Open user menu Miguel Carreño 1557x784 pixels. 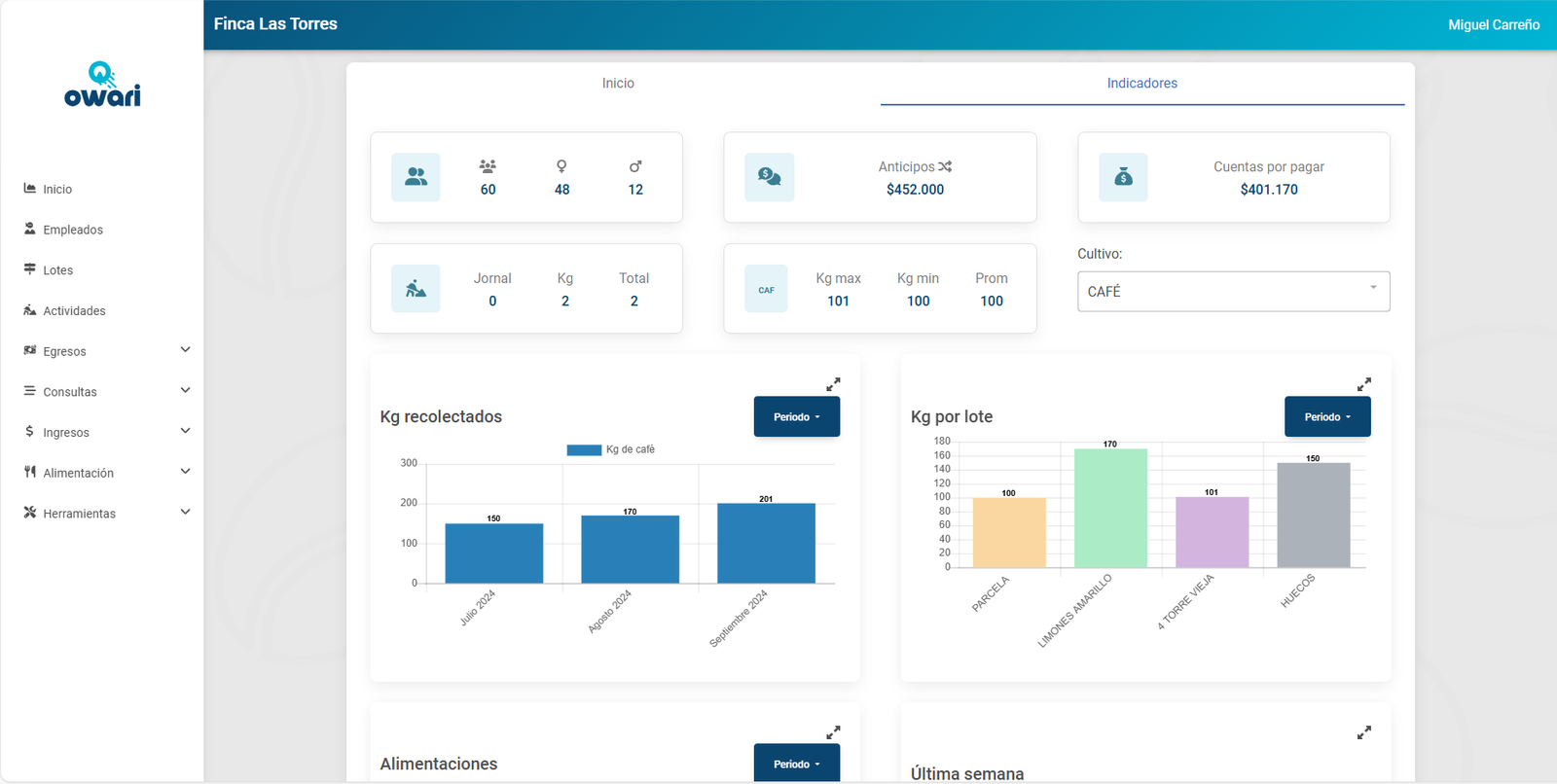(x=1493, y=24)
